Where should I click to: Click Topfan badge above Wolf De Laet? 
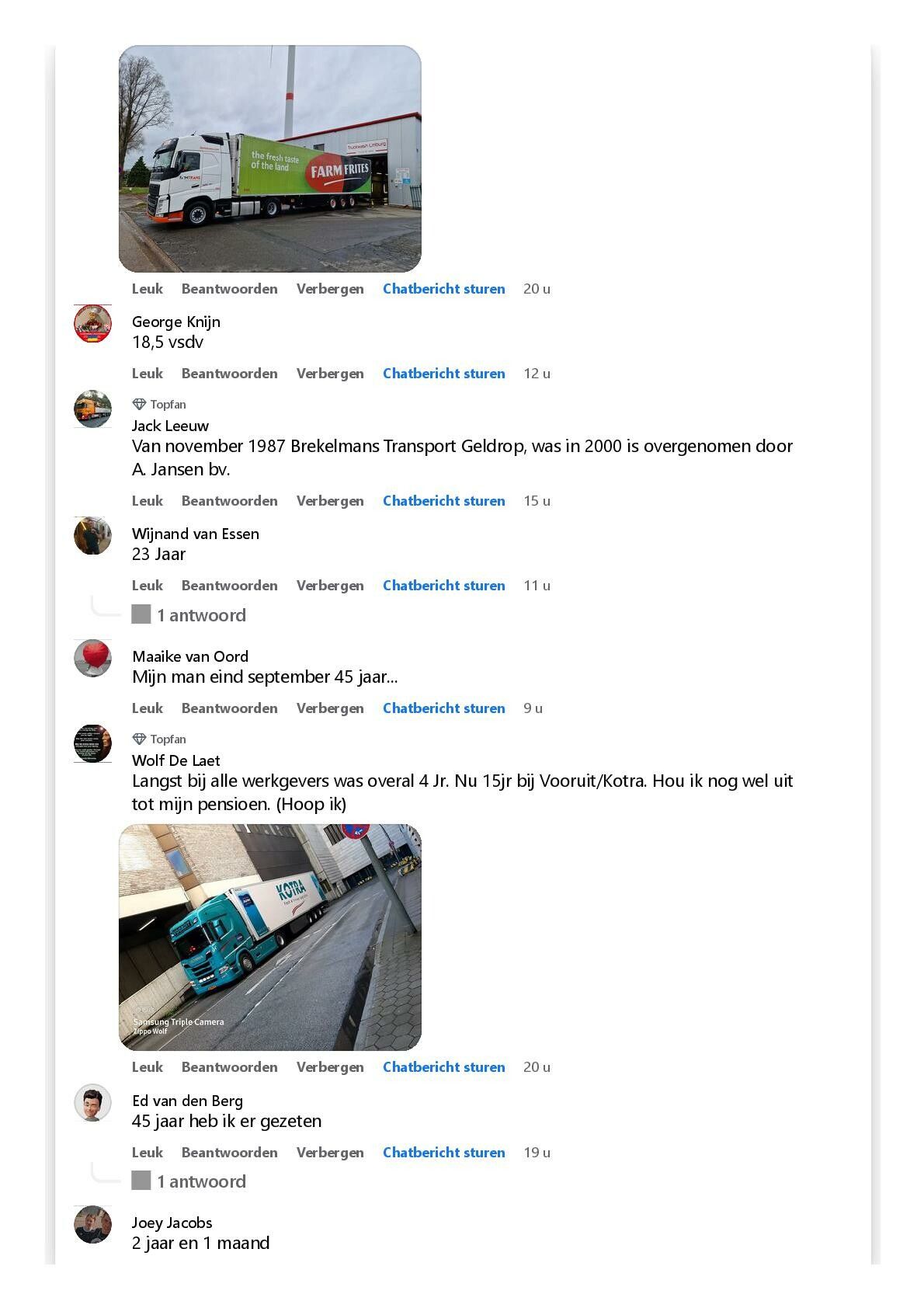(x=159, y=739)
